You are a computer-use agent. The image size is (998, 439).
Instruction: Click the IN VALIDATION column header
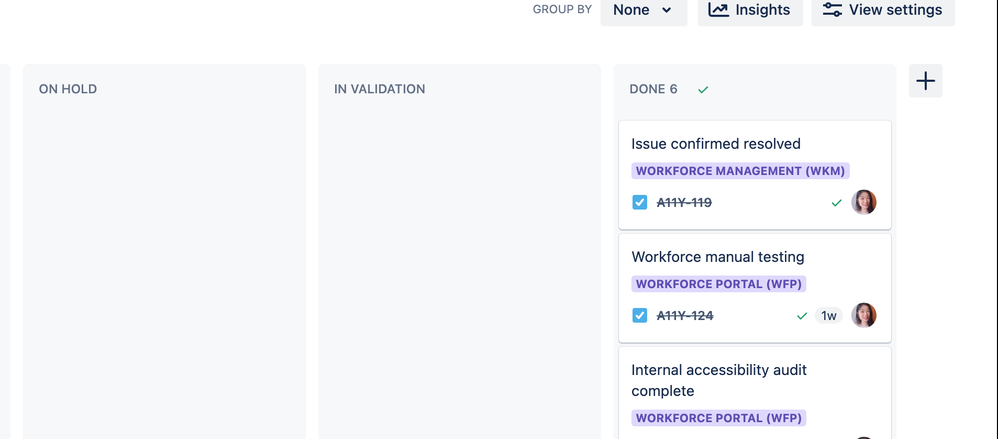point(379,89)
